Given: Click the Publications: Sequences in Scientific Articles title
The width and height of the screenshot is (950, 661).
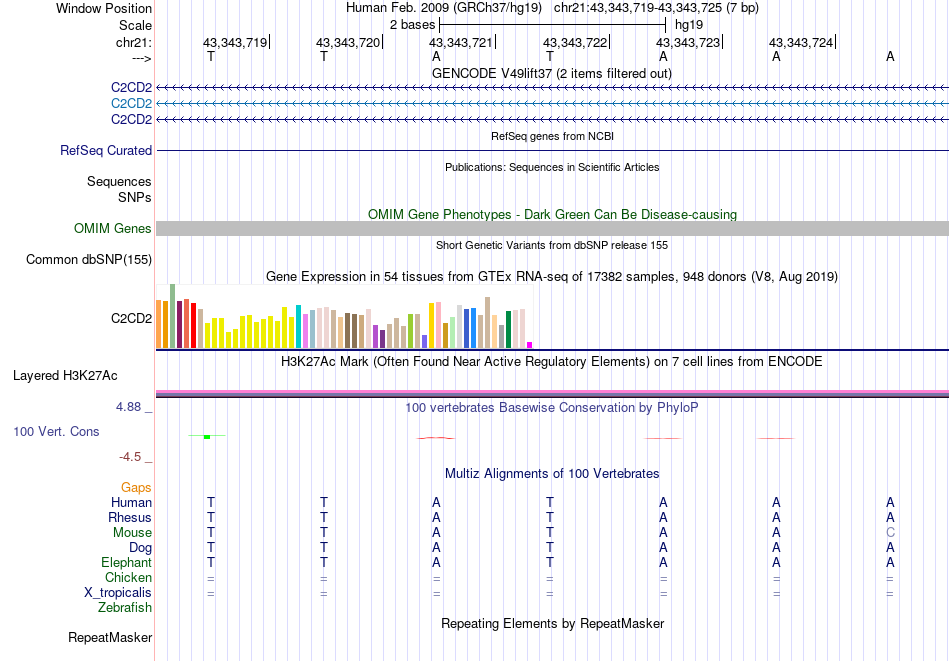Looking at the screenshot, I should (552, 167).
